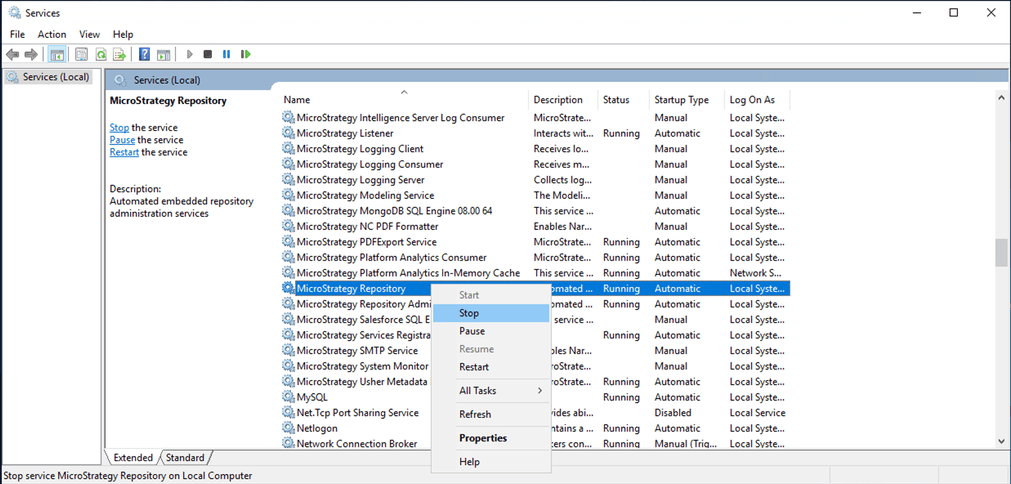Sort by the Name column header

click(x=404, y=100)
